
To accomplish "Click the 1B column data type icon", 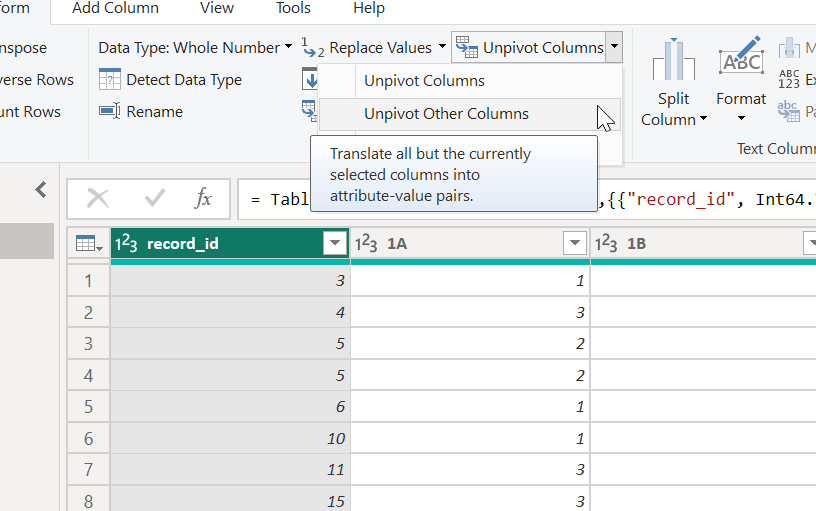I will tap(606, 244).
